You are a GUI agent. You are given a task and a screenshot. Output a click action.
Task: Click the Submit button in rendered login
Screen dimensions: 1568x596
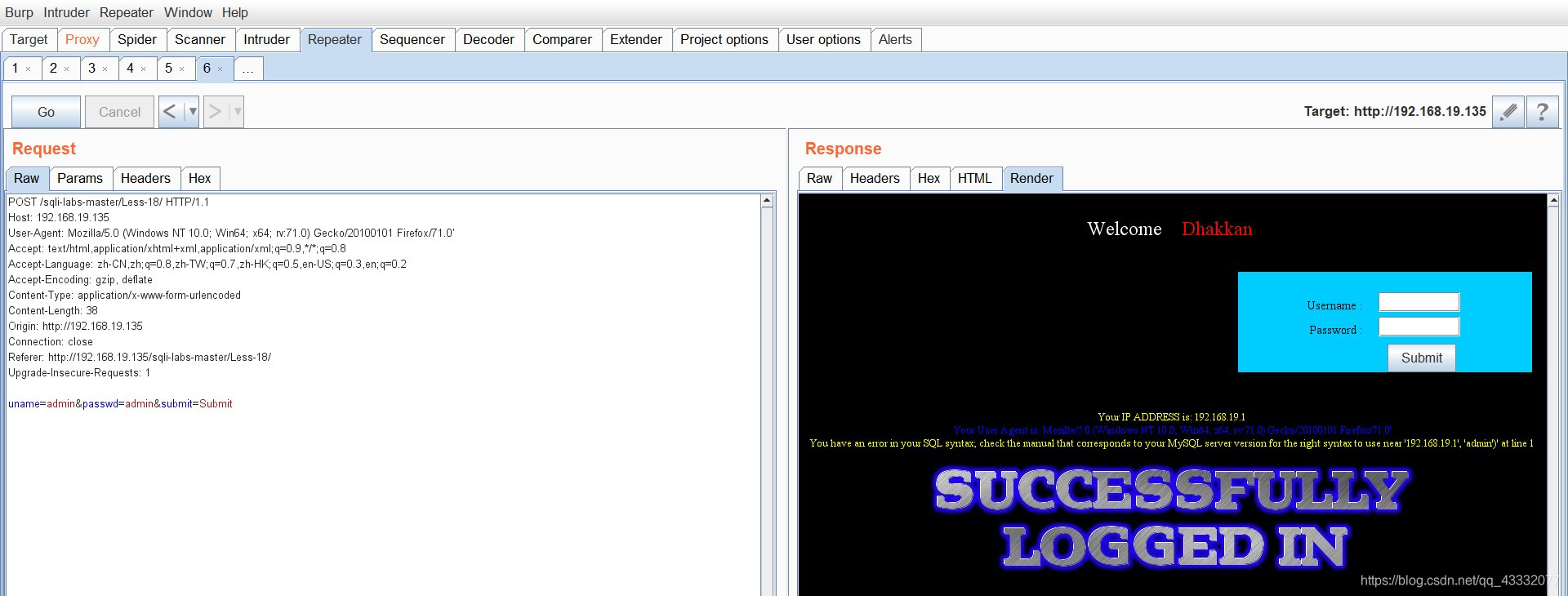1421,358
